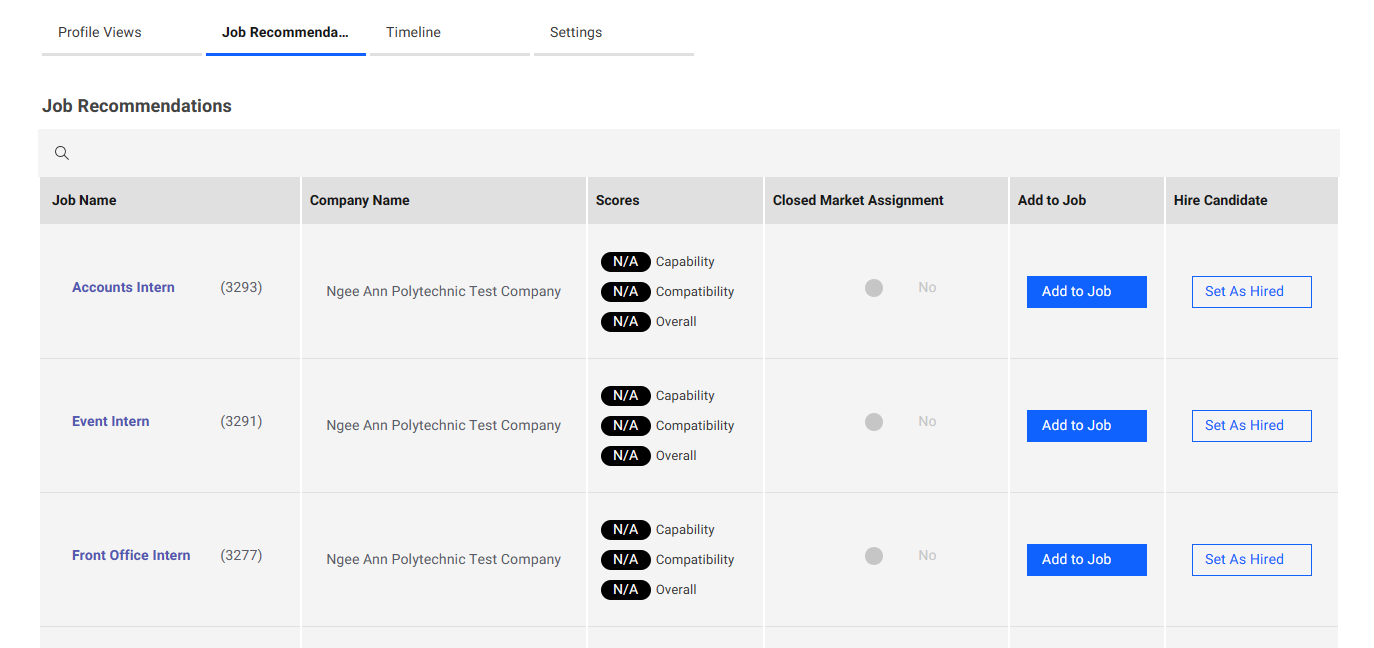The width and height of the screenshot is (1374, 648).
Task: Open the Timeline tab
Action: (414, 33)
